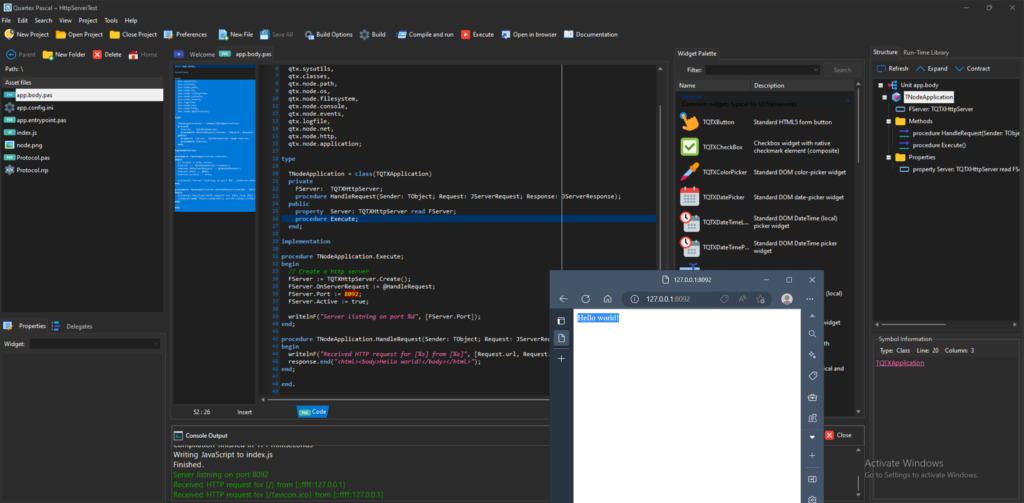Switch to the Welcome tab

coord(195,54)
